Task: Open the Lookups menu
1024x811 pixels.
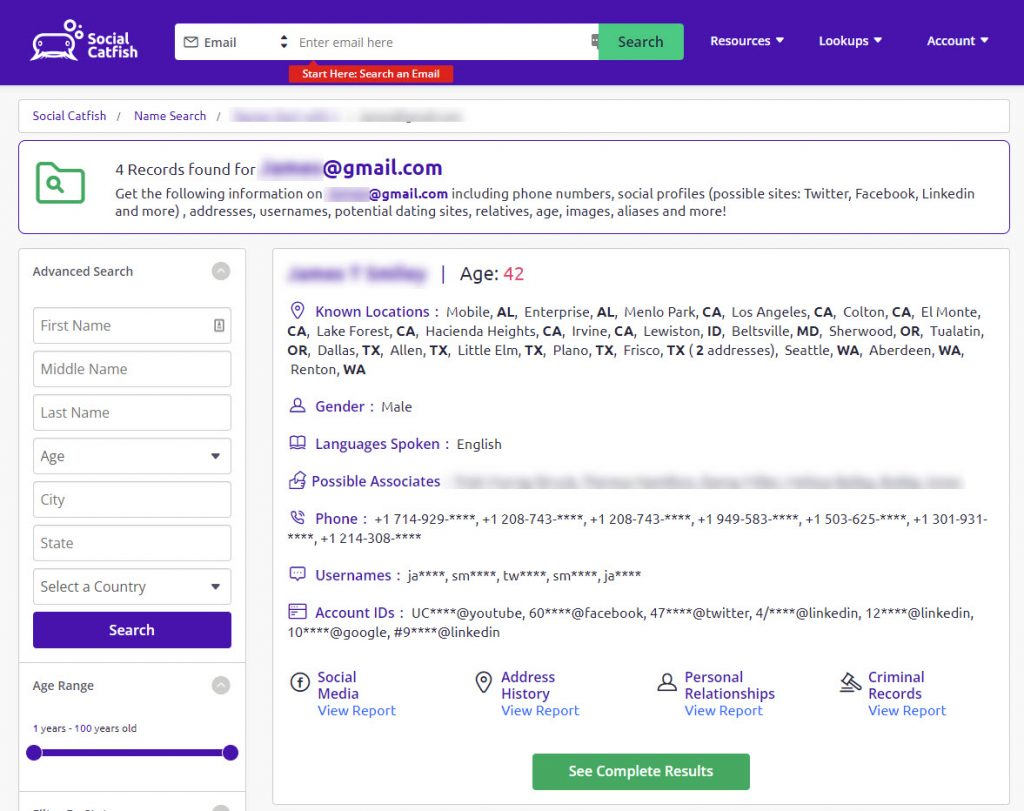Action: click(x=850, y=40)
